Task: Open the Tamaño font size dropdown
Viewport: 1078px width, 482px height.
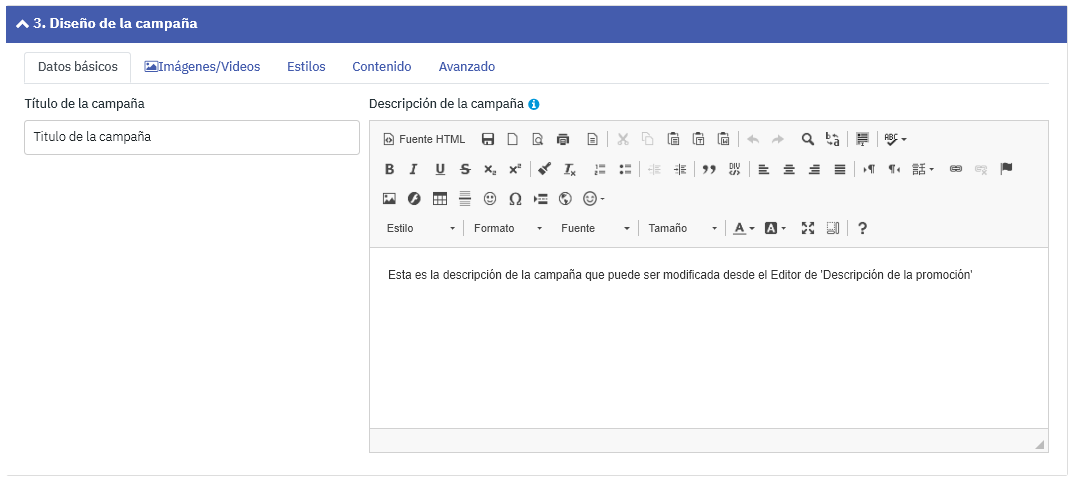Action: (682, 228)
